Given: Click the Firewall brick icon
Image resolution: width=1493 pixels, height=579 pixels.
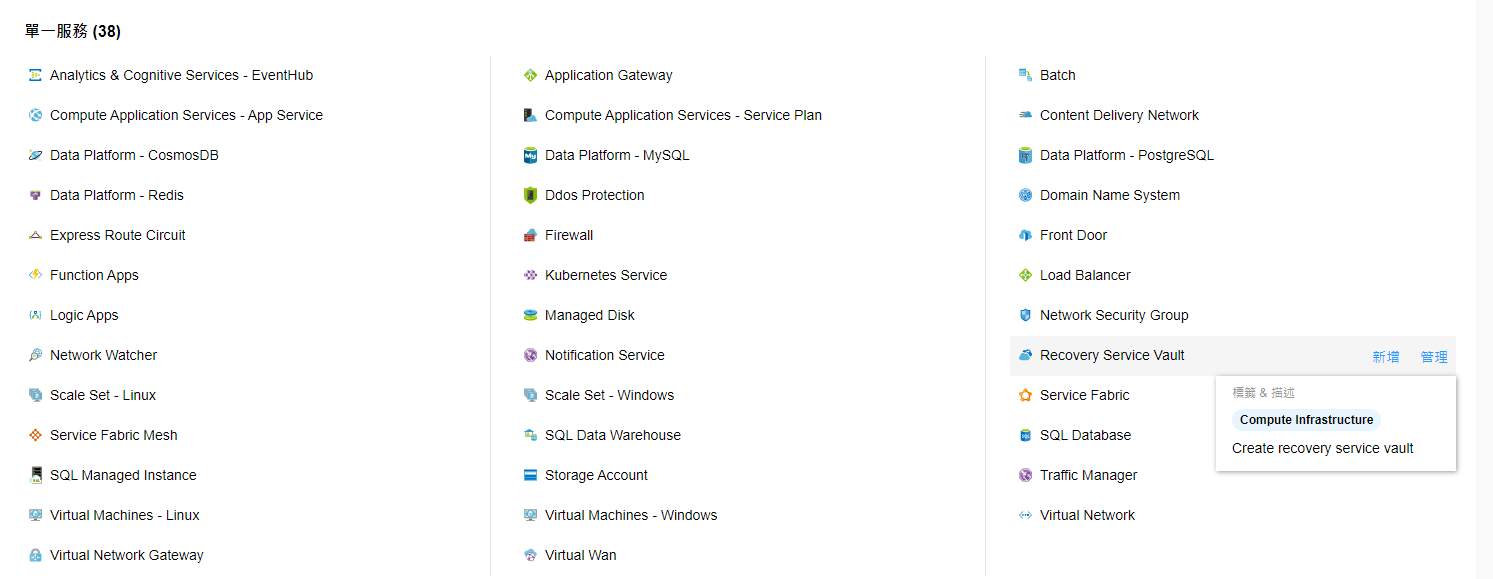Looking at the screenshot, I should 531,235.
